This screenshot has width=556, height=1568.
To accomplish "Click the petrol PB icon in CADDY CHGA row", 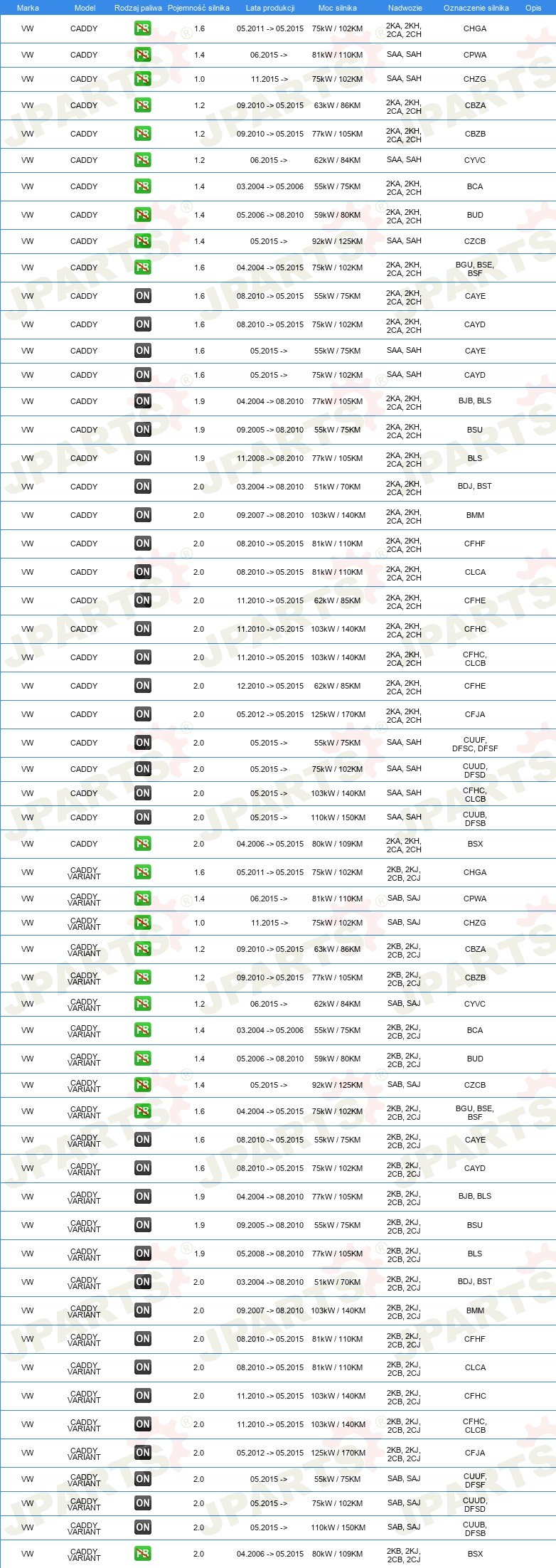I will tap(143, 28).
